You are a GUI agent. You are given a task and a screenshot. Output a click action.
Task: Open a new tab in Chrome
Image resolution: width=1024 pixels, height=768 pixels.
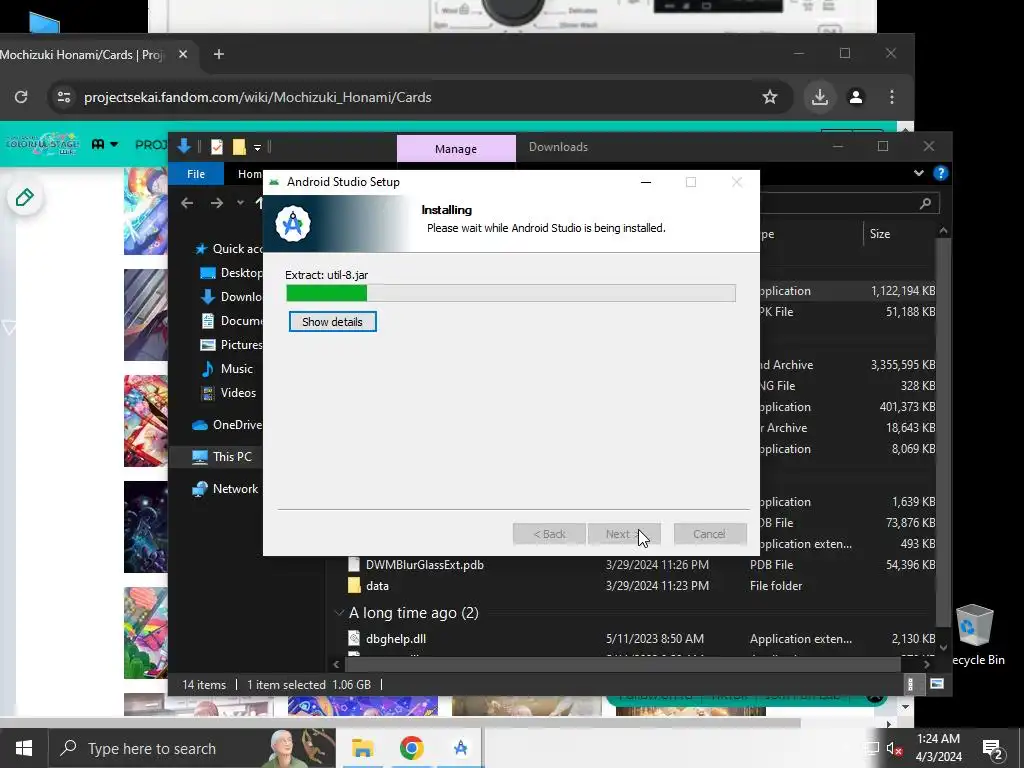tap(219, 54)
